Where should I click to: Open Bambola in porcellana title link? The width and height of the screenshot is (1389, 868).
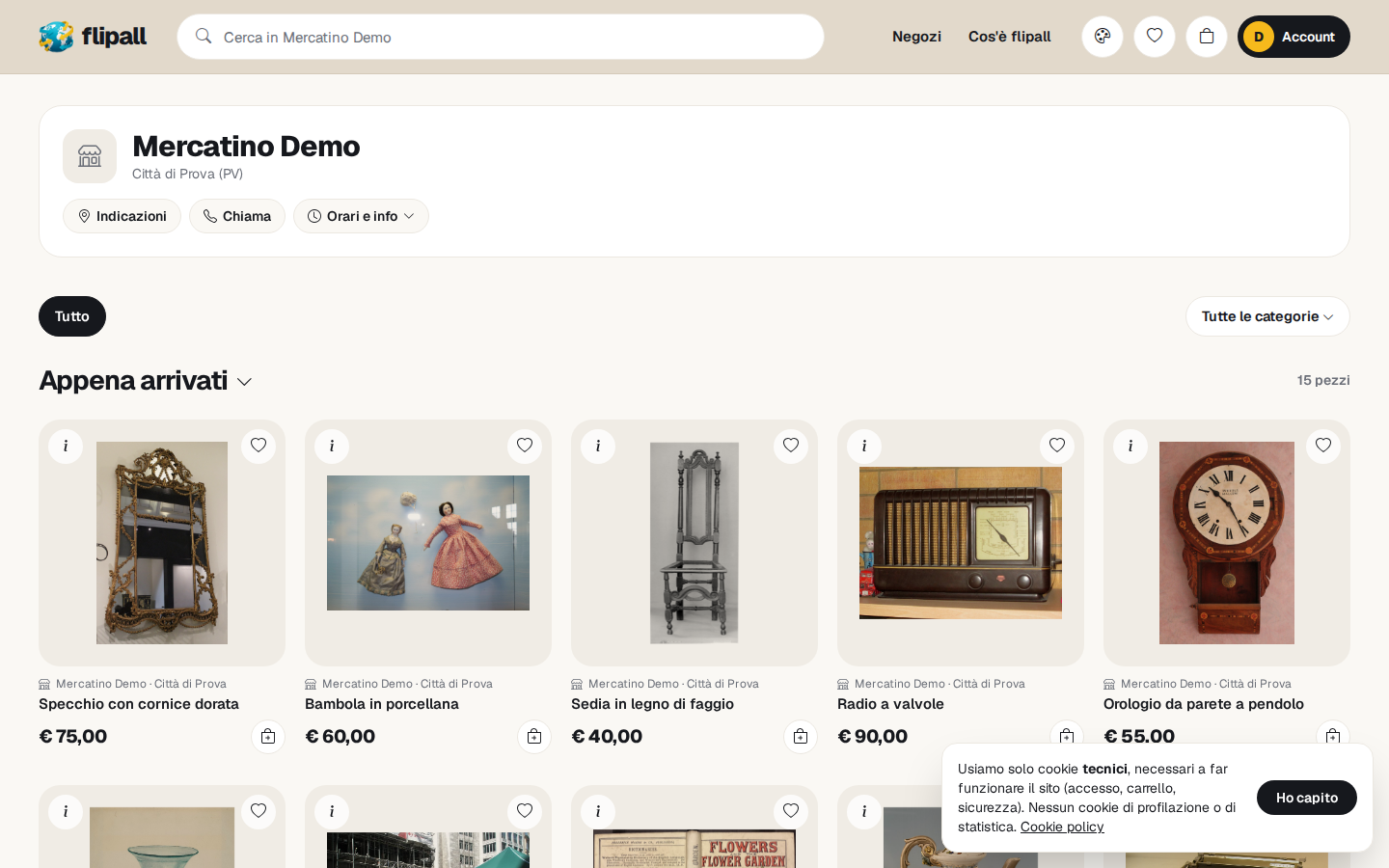click(382, 704)
